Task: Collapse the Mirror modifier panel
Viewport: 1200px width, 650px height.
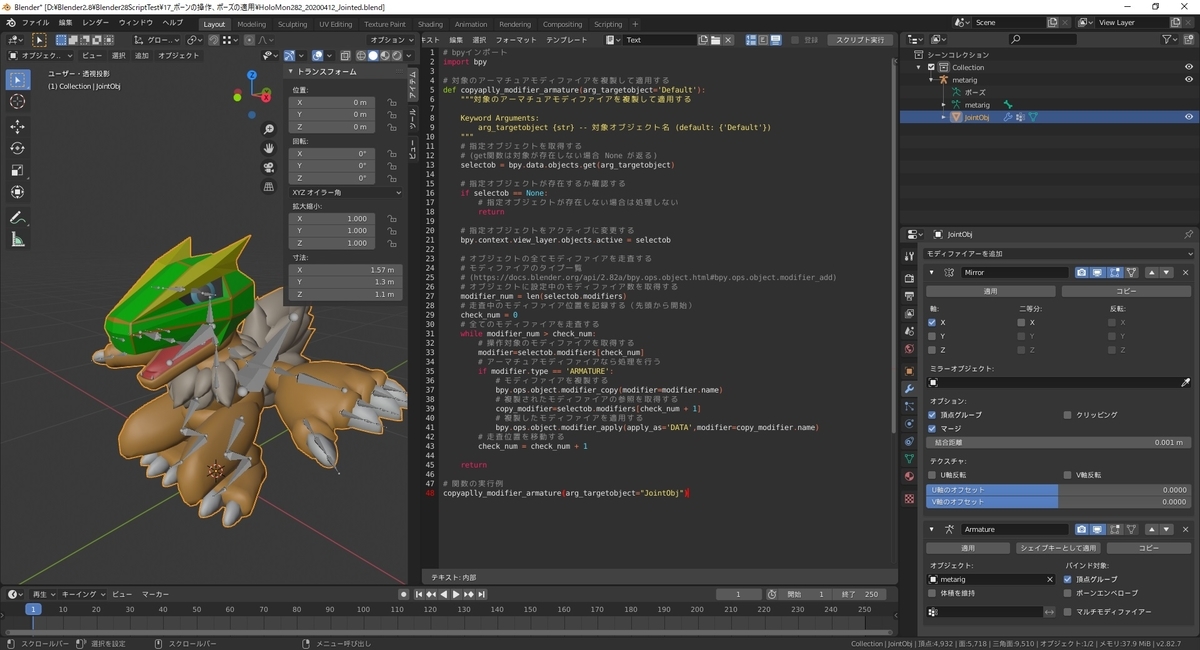Action: click(x=932, y=272)
